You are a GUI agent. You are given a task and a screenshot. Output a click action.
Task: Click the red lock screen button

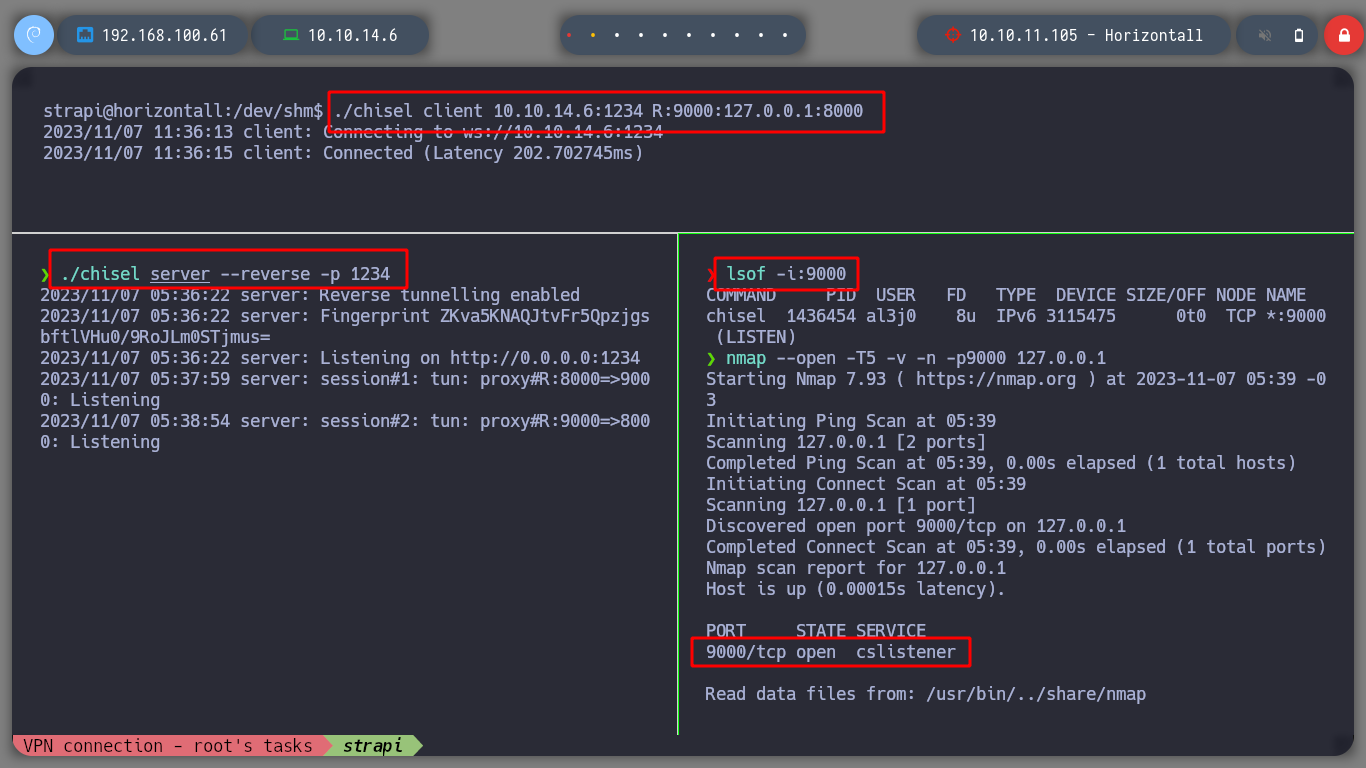coord(1343,35)
